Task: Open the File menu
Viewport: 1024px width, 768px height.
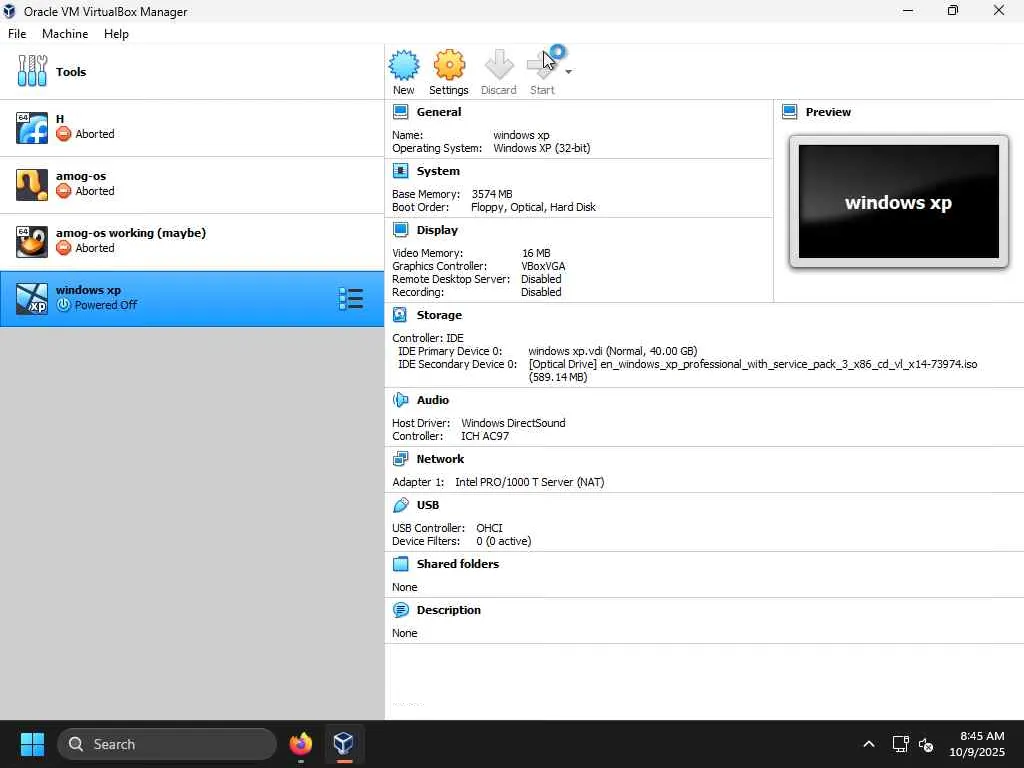Action: (17, 34)
